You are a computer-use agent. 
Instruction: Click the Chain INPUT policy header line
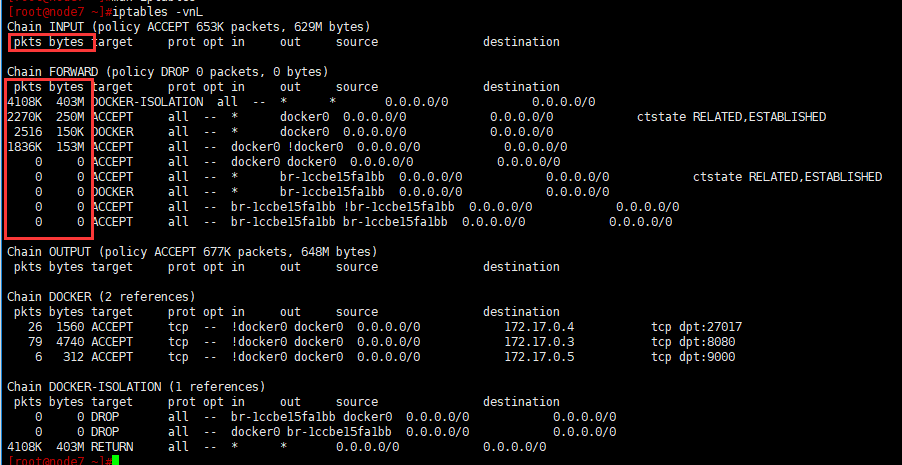coord(188,26)
